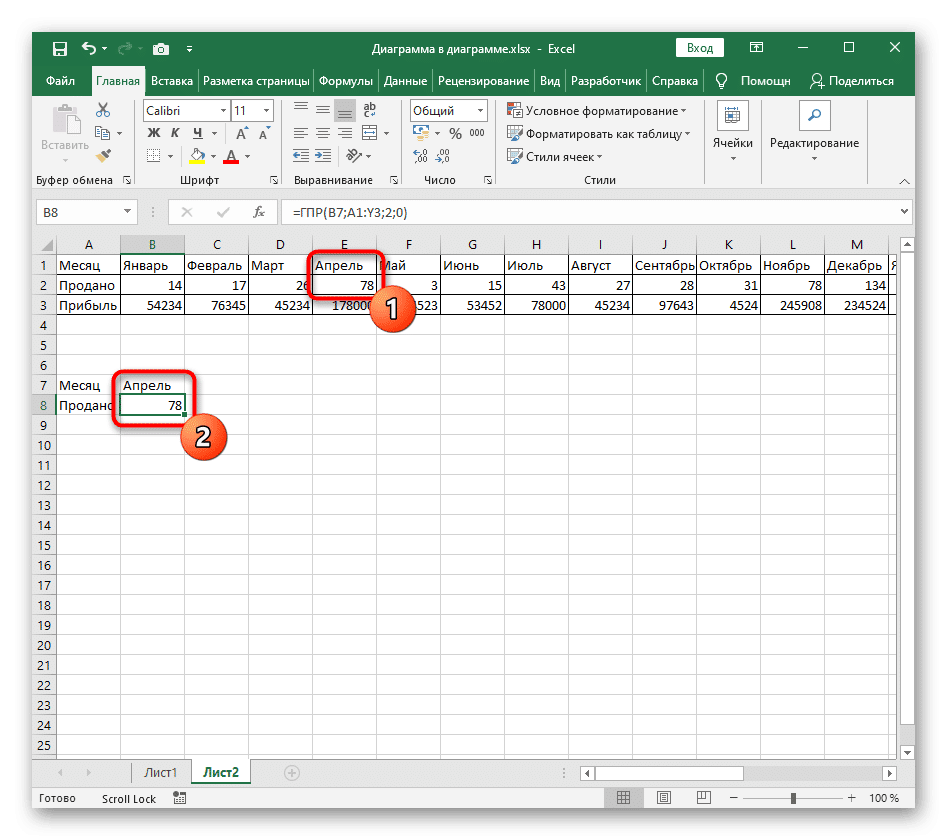
Task: Click the Вход sign-in button
Action: point(700,48)
